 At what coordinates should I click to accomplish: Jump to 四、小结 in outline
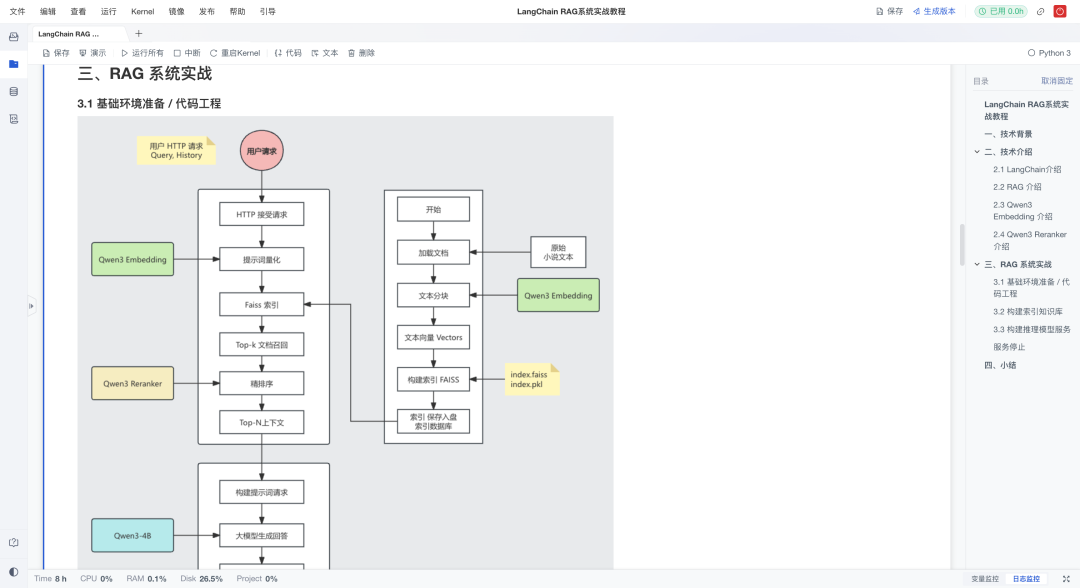(1000, 366)
